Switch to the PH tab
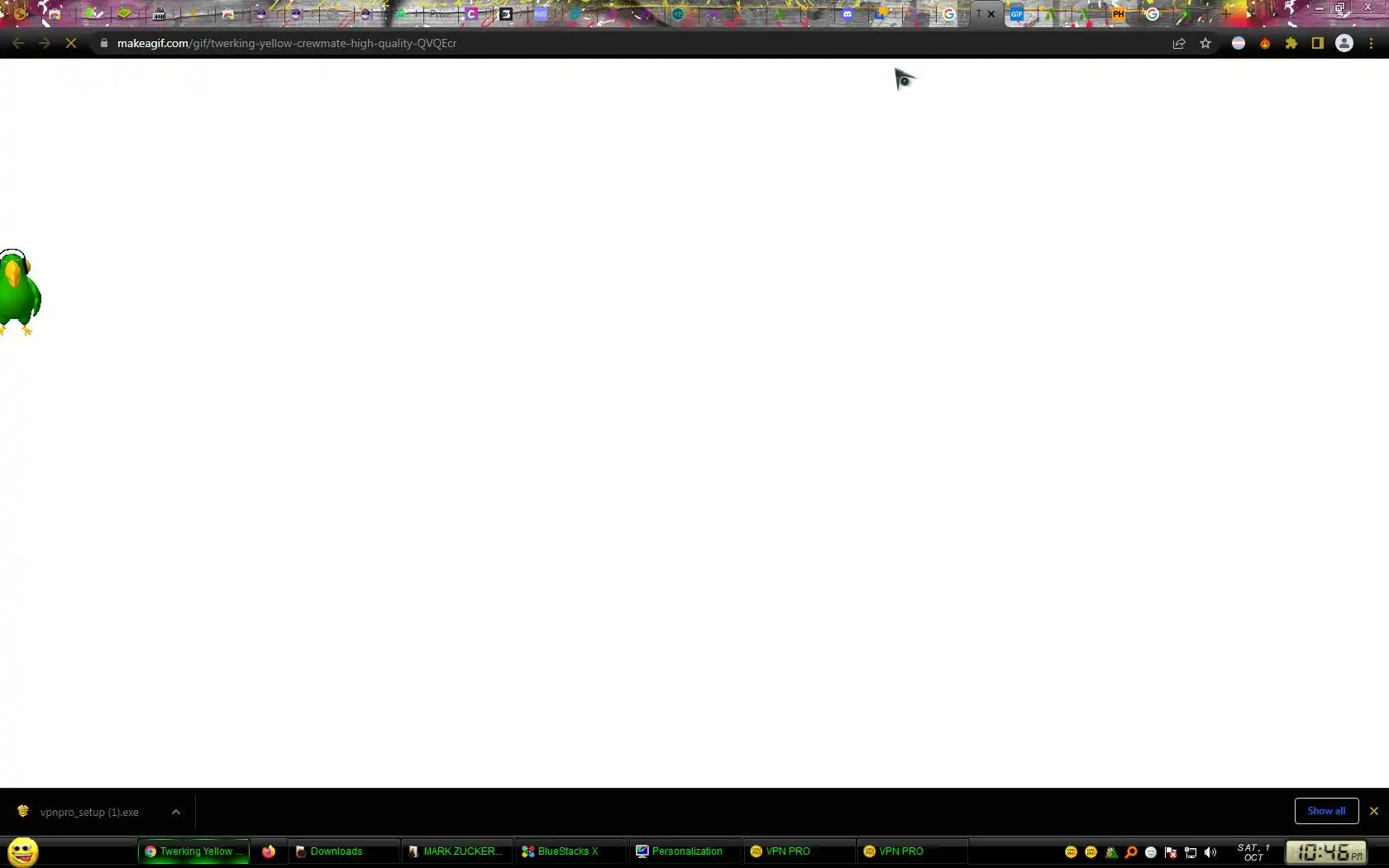The image size is (1389, 868). coord(1119,14)
